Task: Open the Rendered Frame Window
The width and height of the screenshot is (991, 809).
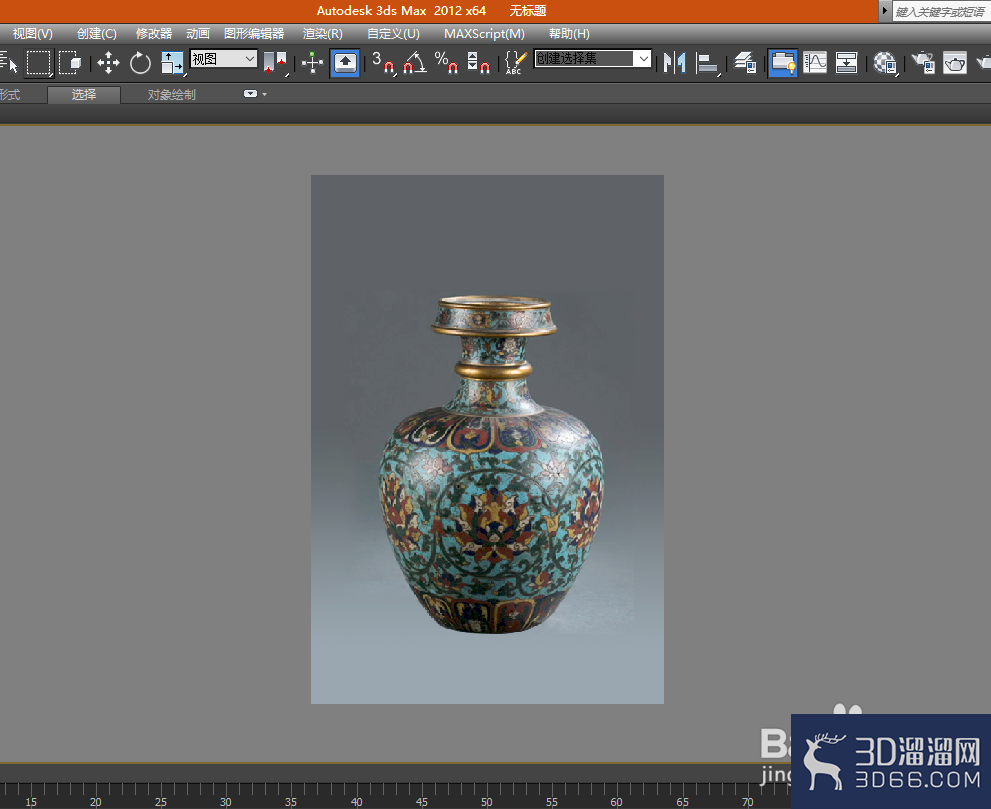Action: click(955, 63)
